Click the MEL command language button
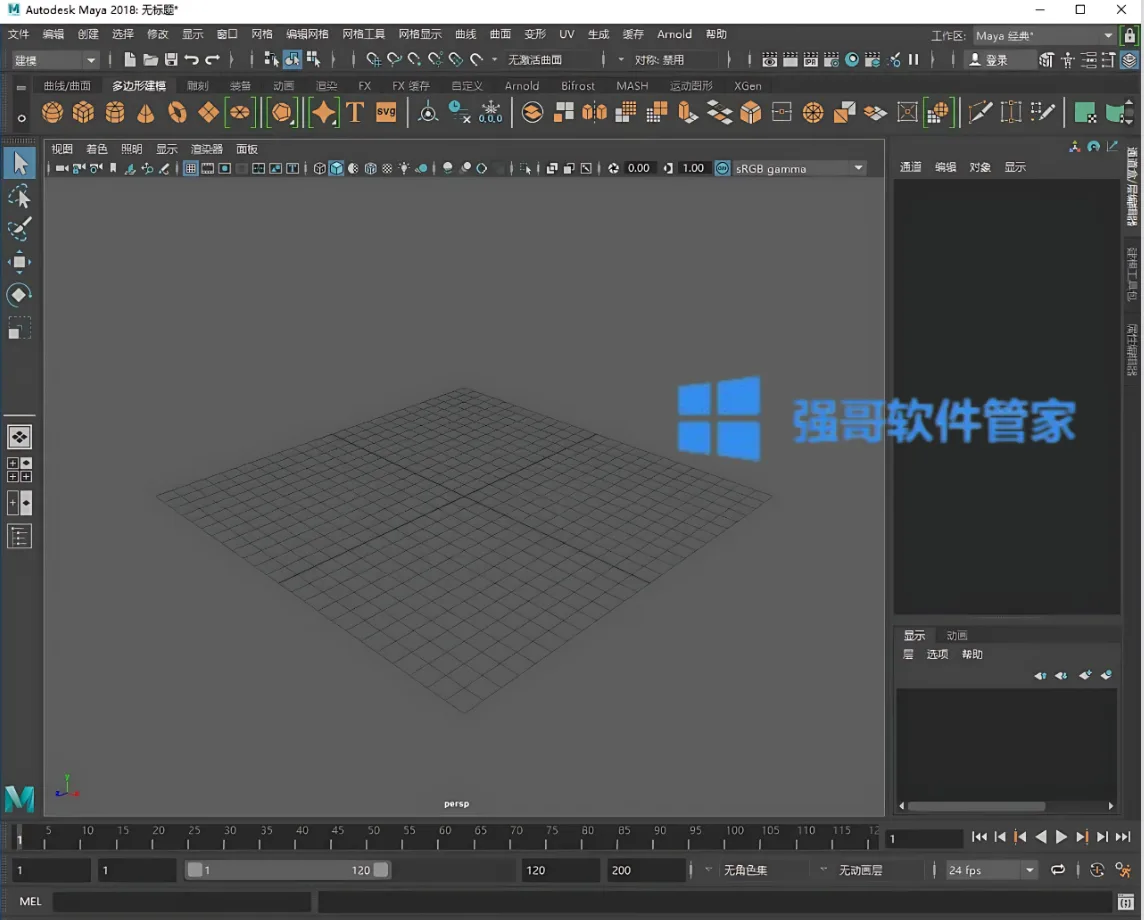The width and height of the screenshot is (1144, 920). click(x=31, y=901)
